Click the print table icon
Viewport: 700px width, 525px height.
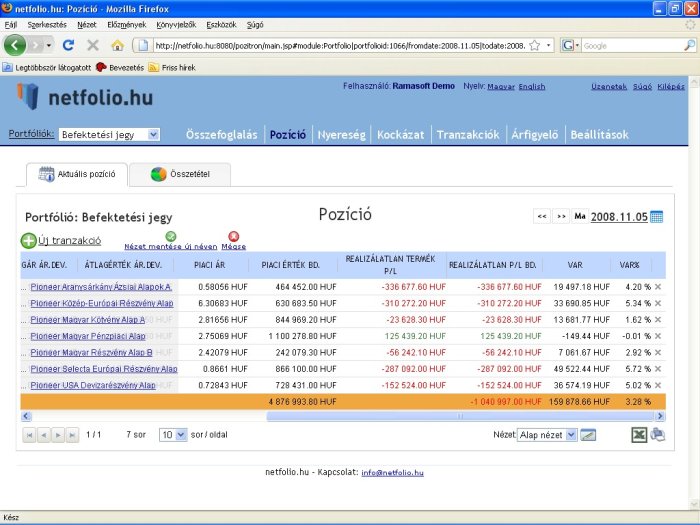point(658,434)
